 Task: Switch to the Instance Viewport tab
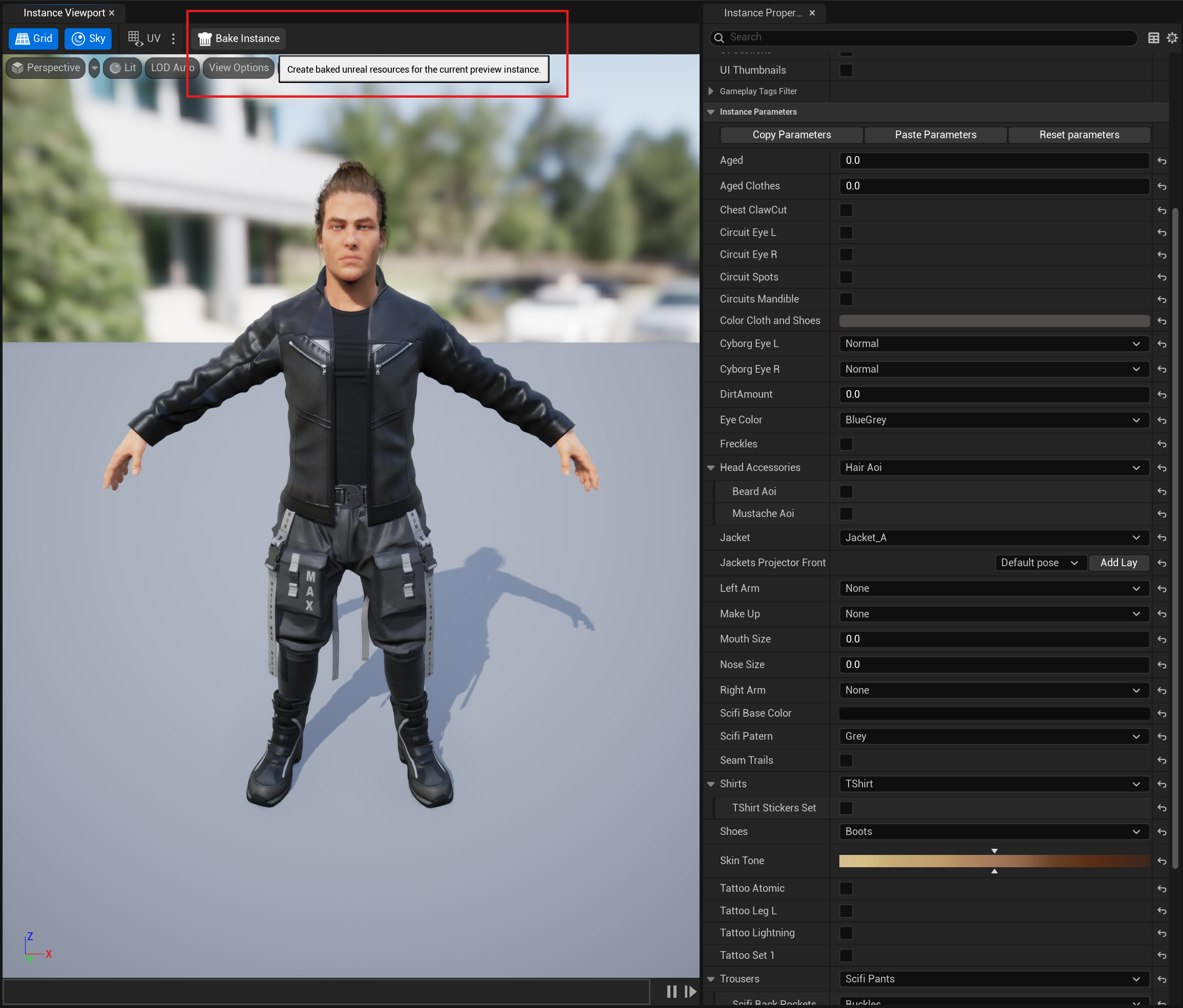64,13
